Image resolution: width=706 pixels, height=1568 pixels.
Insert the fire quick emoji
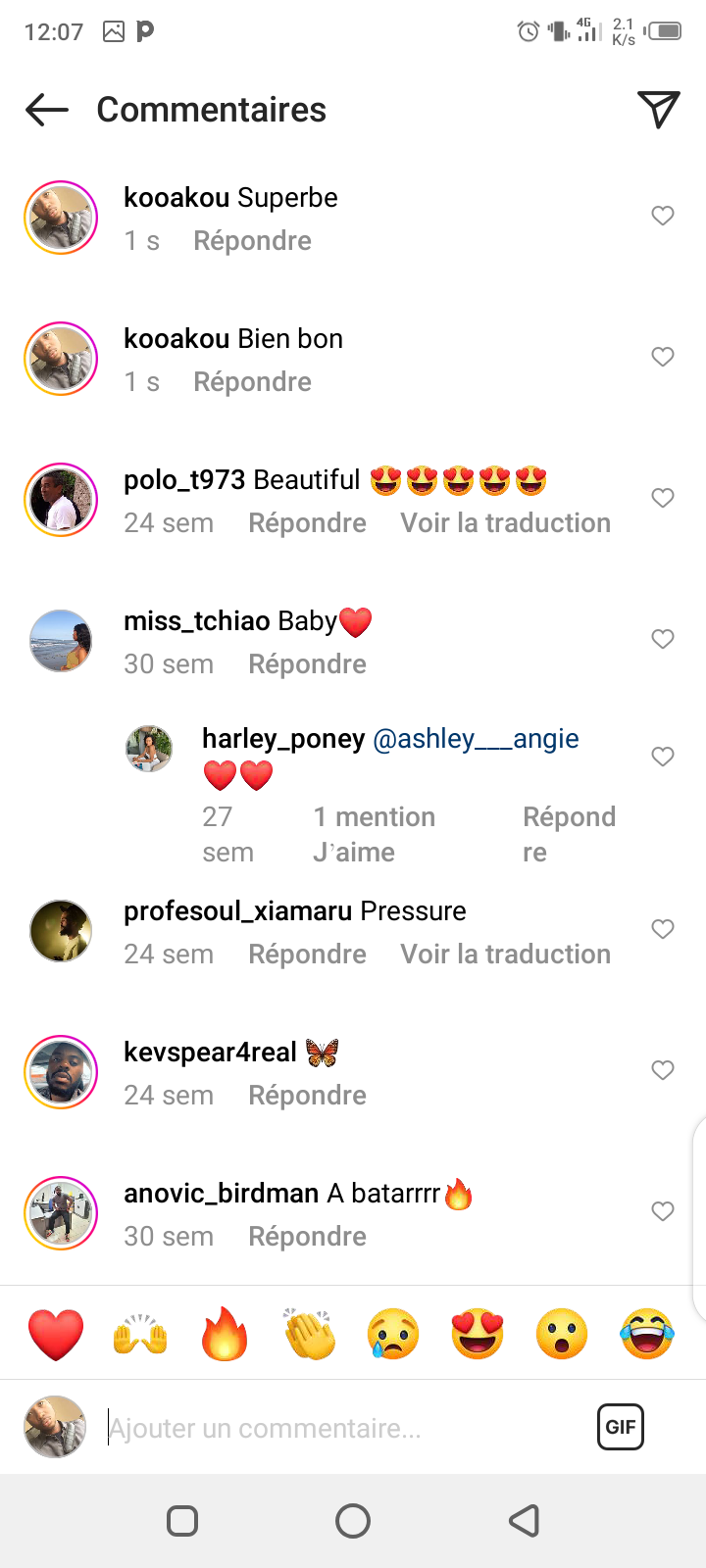coord(225,1334)
